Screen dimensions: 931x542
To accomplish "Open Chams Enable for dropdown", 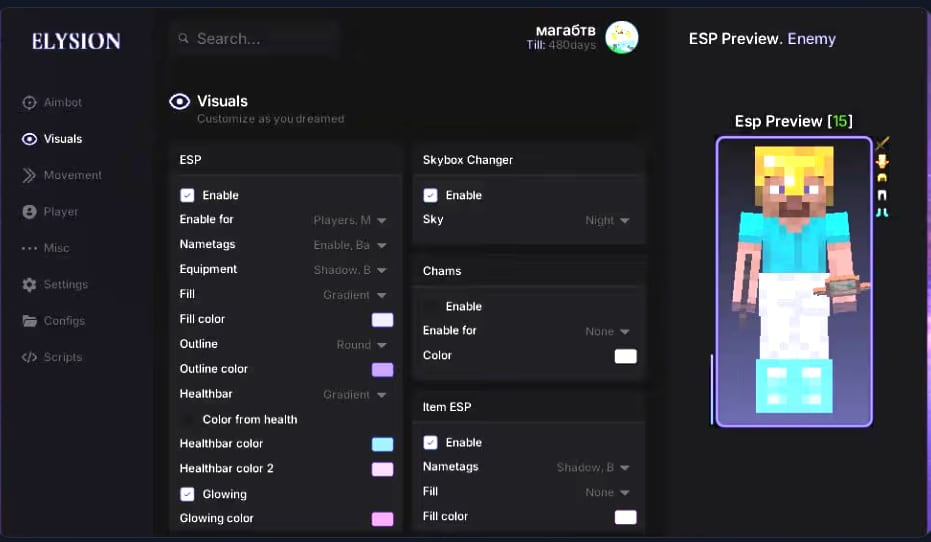I will [607, 331].
